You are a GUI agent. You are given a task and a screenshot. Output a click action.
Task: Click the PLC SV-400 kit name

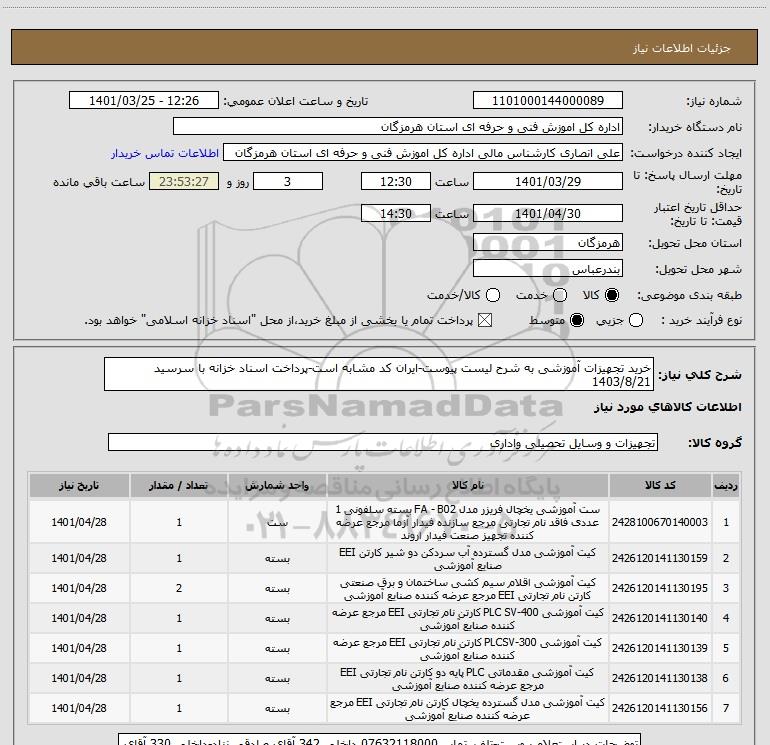(468, 619)
